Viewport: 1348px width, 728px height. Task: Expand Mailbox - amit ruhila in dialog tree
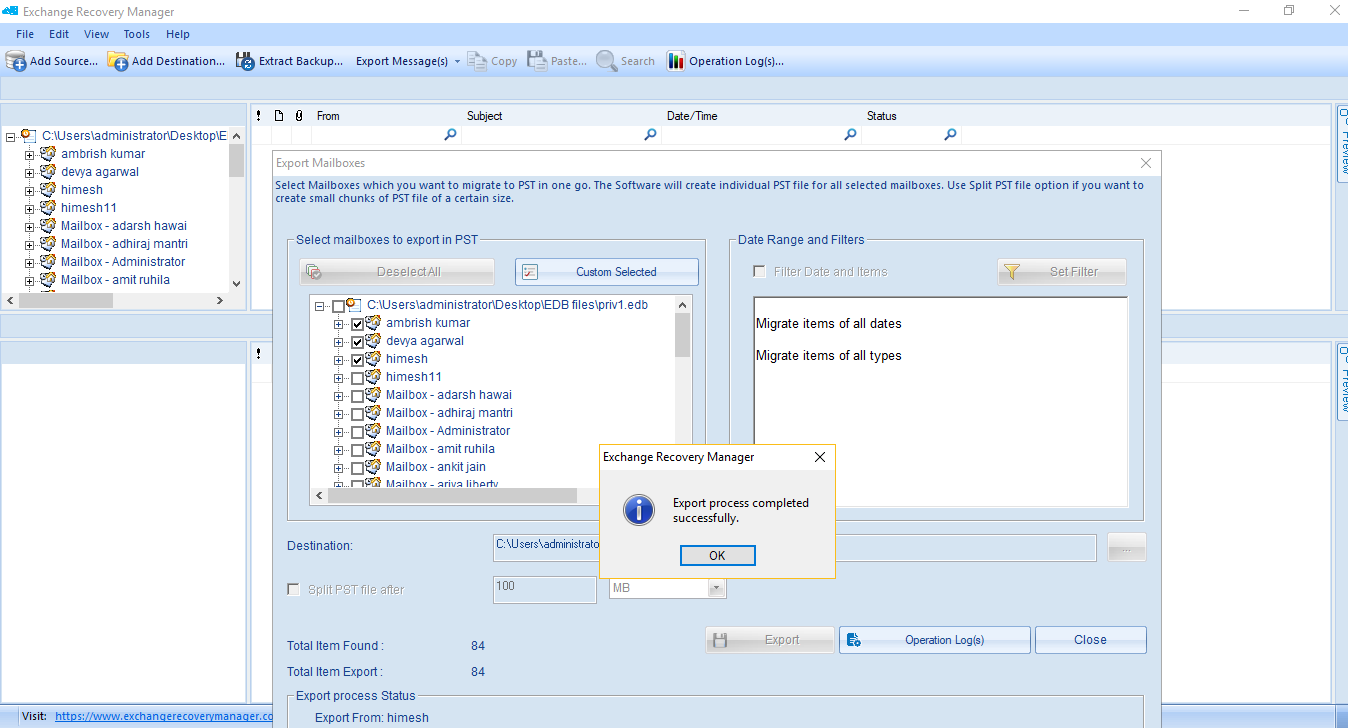339,450
